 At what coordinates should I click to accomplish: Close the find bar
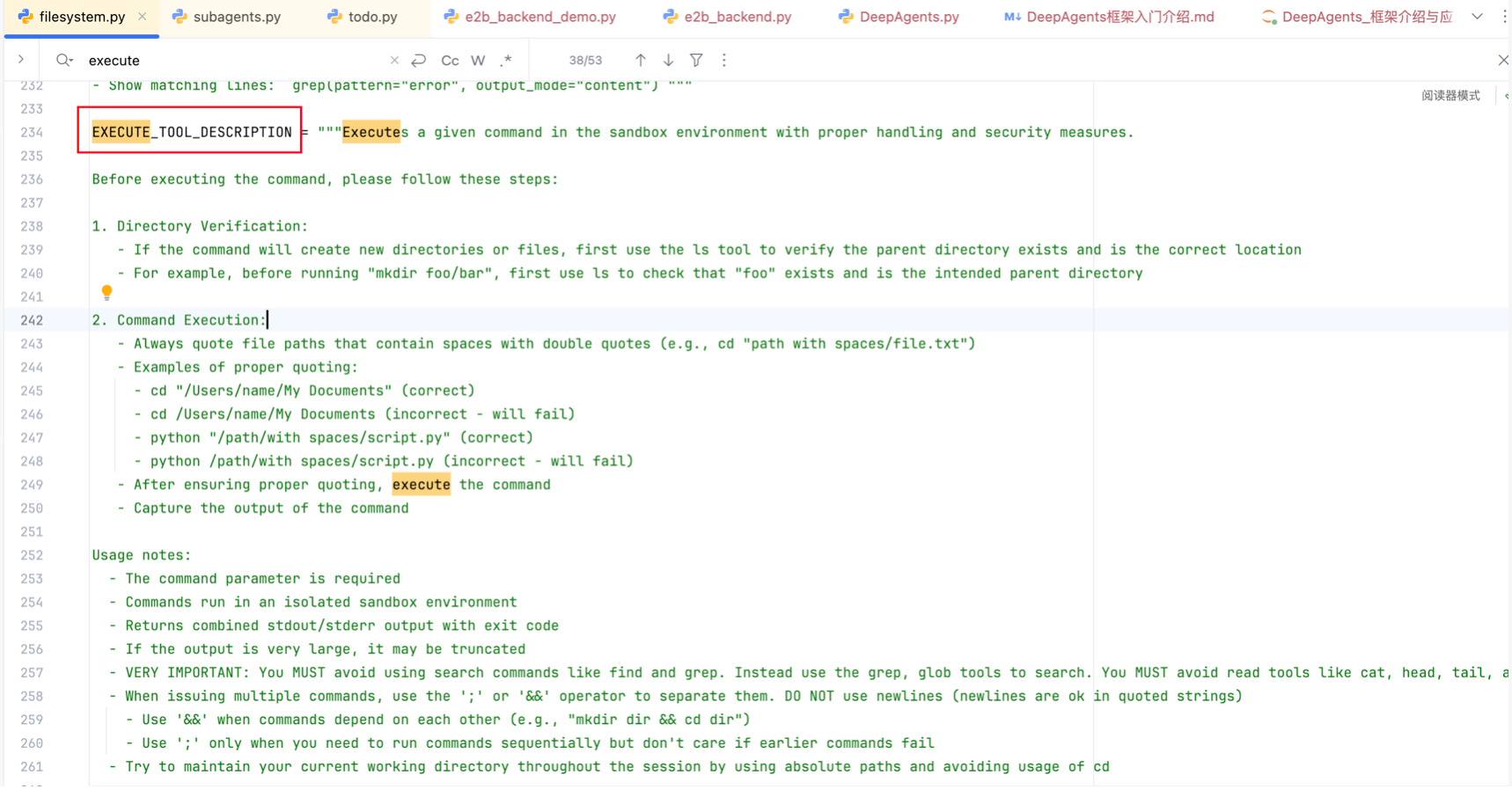(x=1502, y=61)
